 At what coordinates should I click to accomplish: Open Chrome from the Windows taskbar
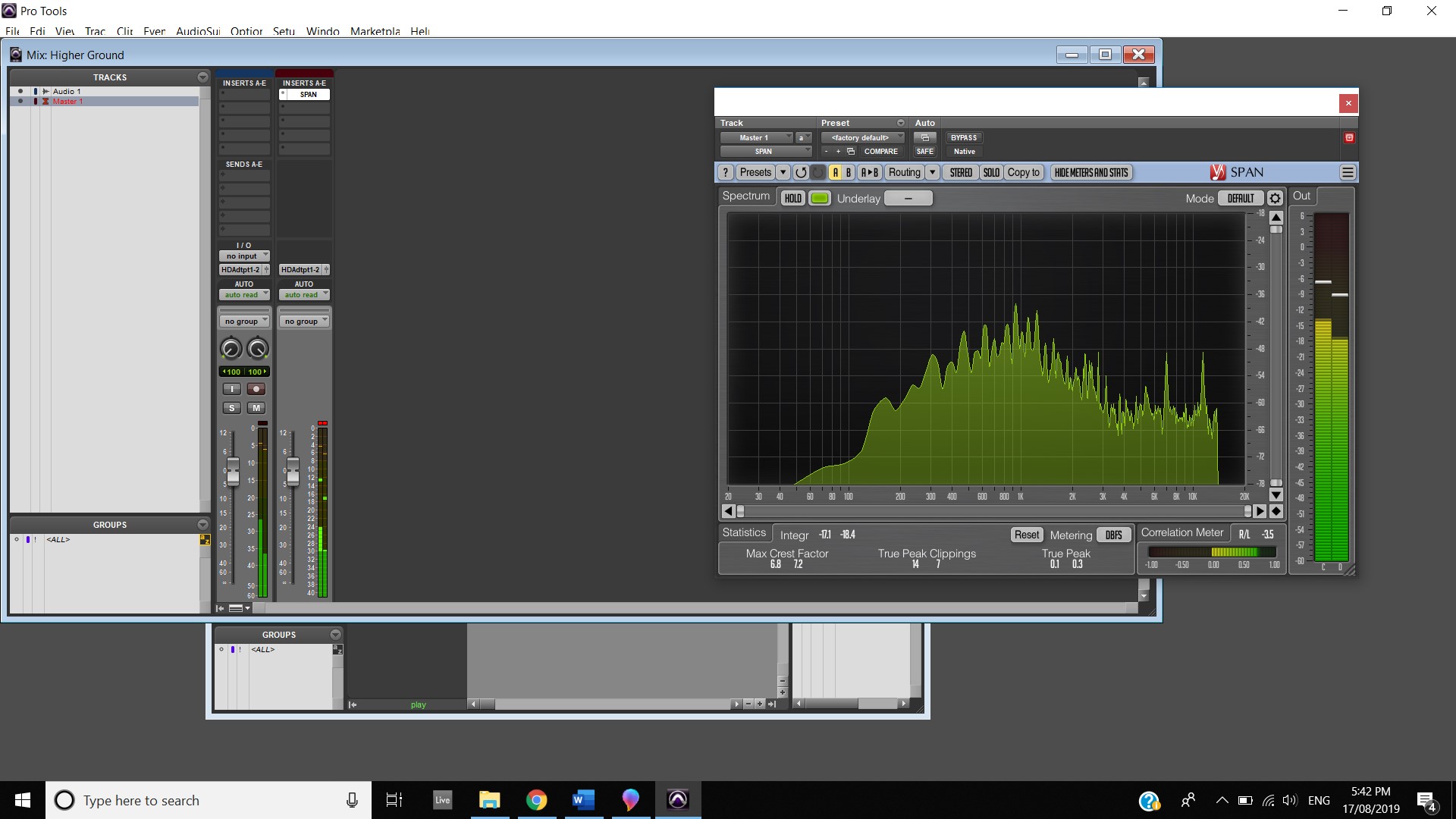point(536,800)
